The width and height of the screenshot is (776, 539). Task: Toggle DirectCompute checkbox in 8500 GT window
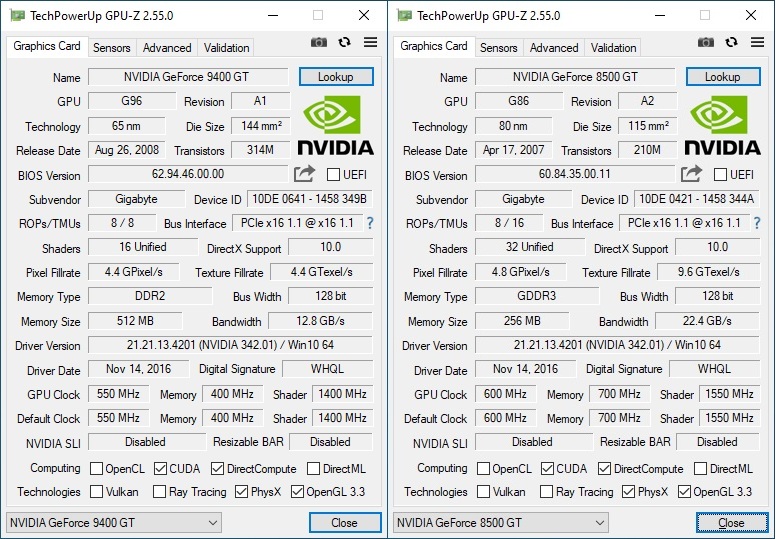coord(604,468)
